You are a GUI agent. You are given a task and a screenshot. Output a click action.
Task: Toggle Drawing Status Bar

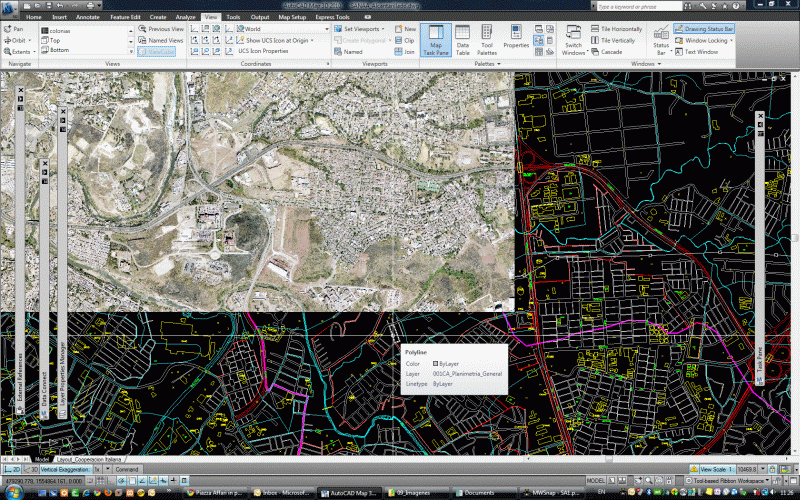pos(704,29)
